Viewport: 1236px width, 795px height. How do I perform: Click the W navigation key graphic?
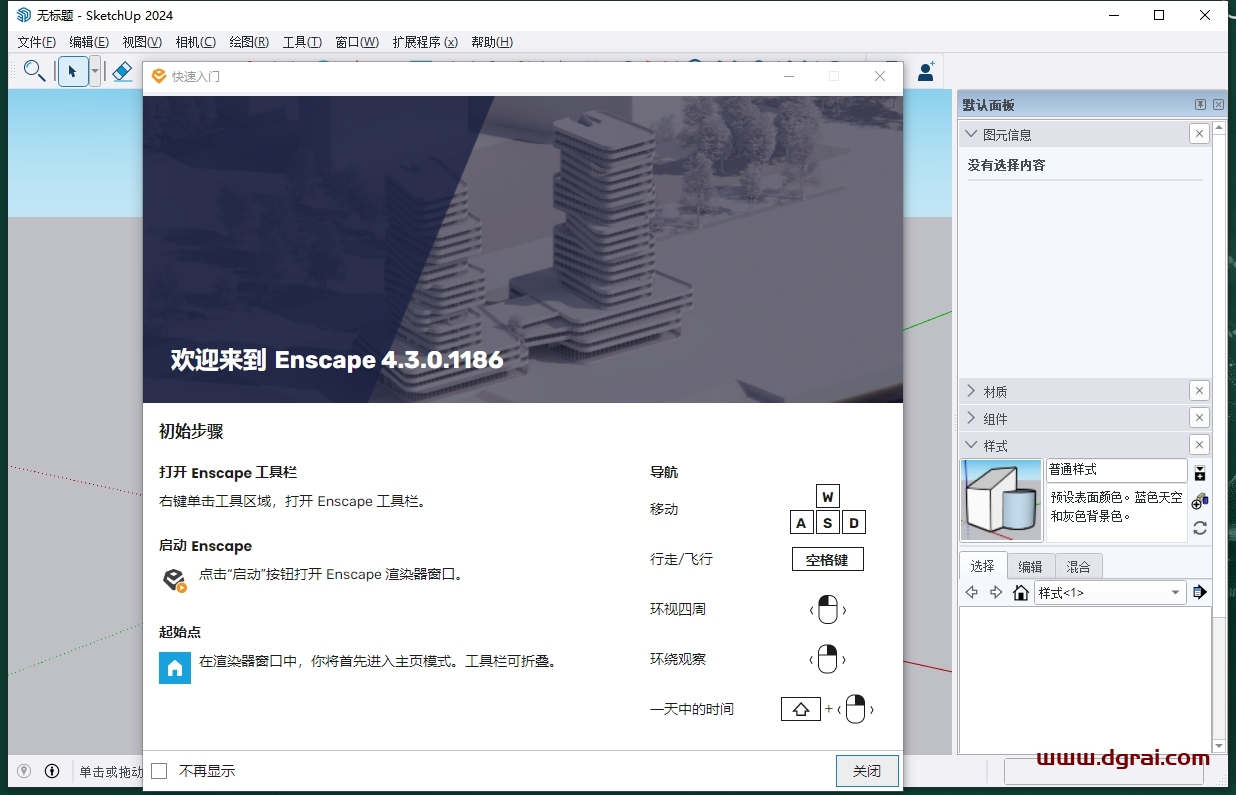click(x=827, y=496)
